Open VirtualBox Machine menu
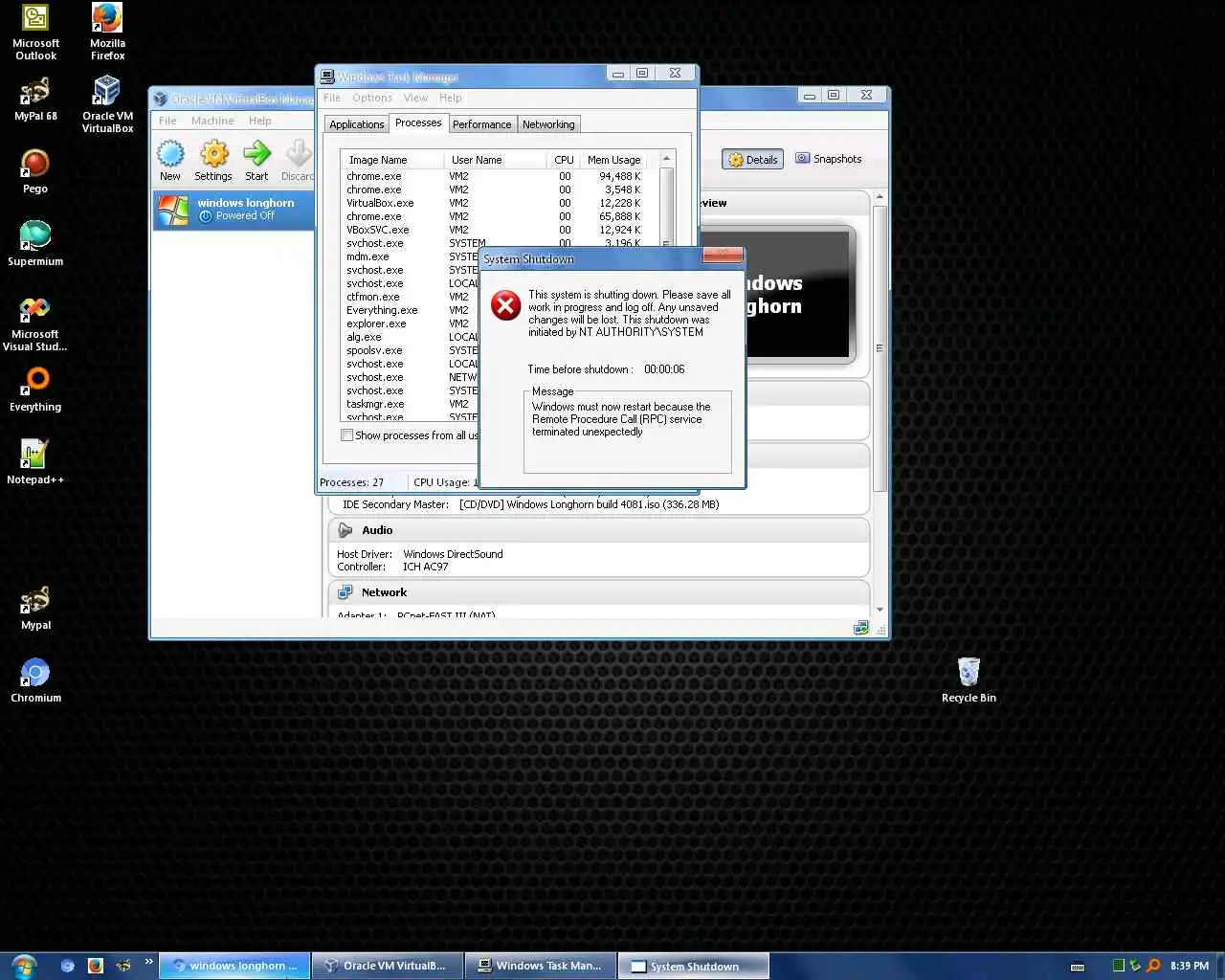This screenshot has height=980, width=1225. tap(212, 121)
